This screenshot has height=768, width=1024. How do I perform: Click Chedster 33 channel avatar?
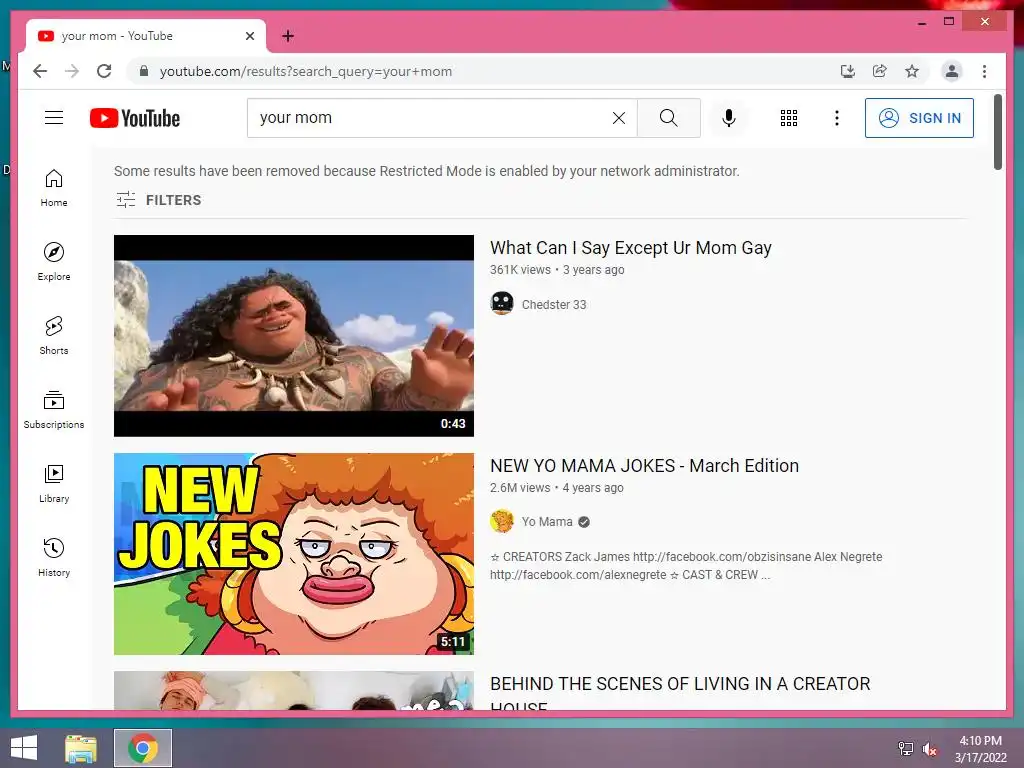502,303
